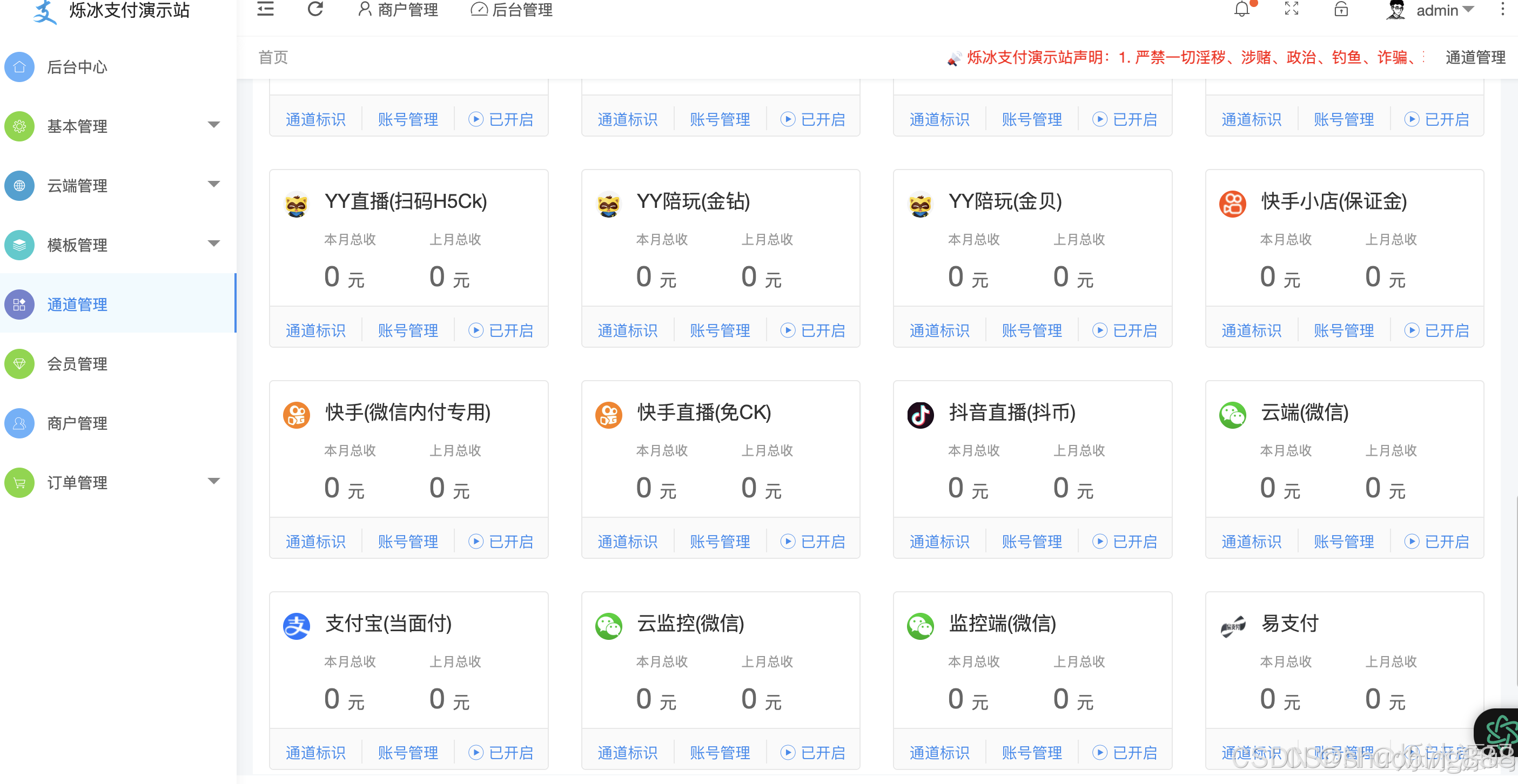Click the lock screen icon
This screenshot has height=784, width=1518.
pyautogui.click(x=1341, y=9)
